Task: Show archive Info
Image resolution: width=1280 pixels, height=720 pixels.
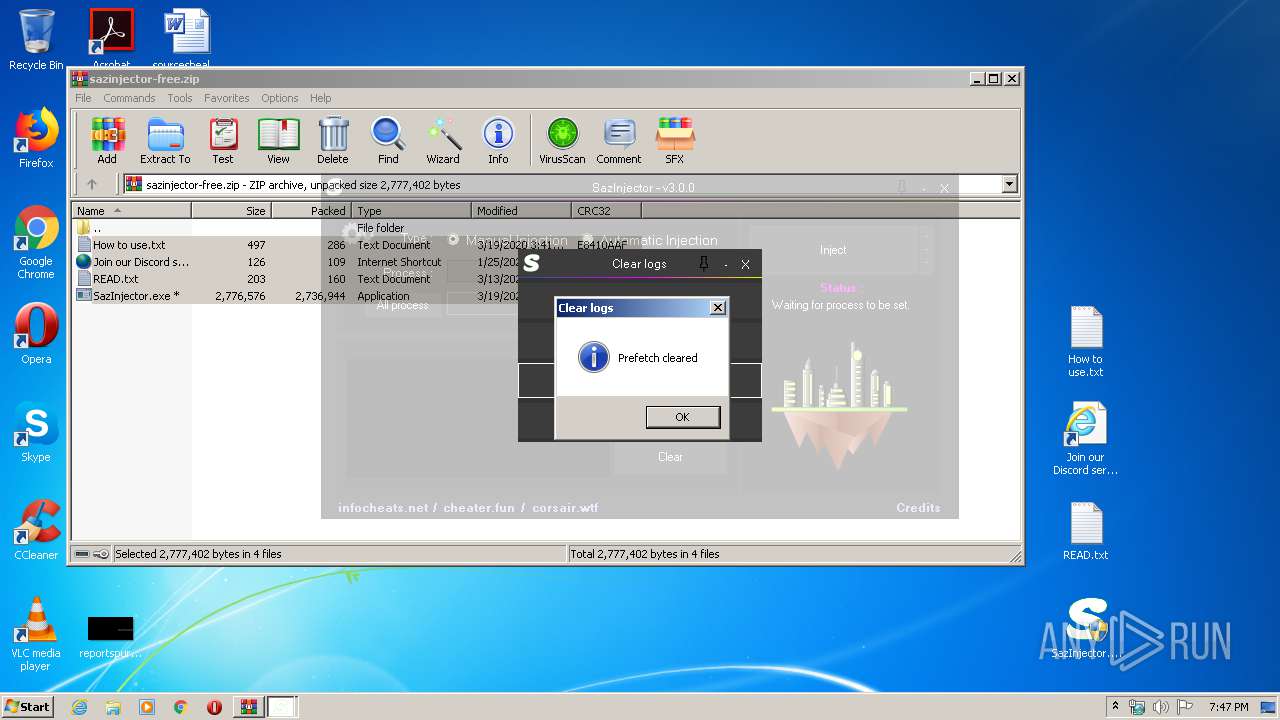Action: [x=498, y=140]
